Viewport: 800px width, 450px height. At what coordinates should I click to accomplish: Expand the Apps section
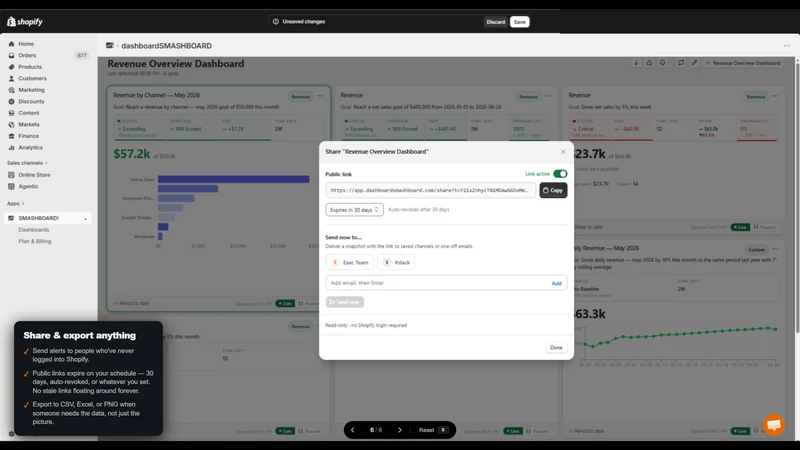[15, 203]
